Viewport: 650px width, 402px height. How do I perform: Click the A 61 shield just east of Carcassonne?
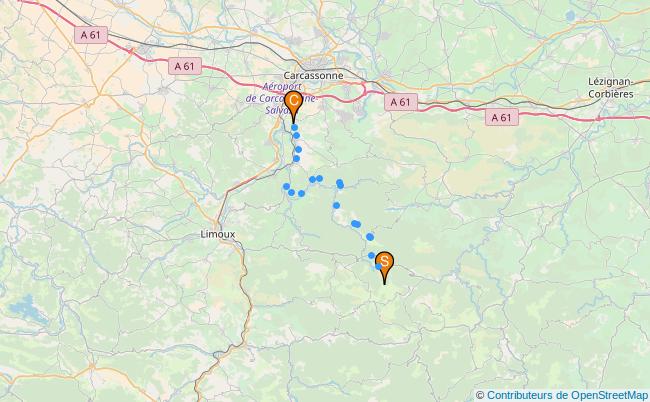tap(400, 102)
